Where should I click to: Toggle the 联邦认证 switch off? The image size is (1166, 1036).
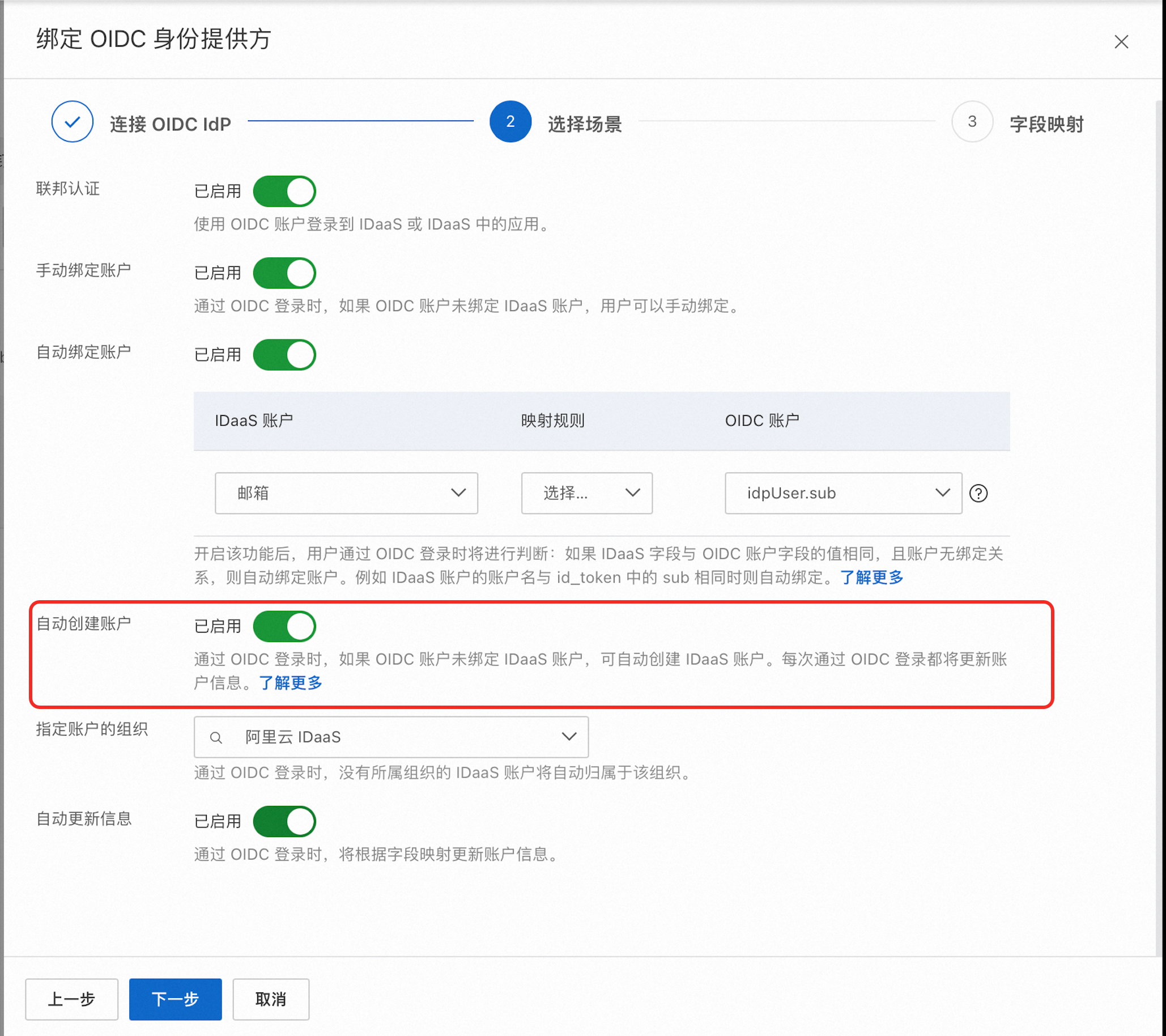coord(284,191)
